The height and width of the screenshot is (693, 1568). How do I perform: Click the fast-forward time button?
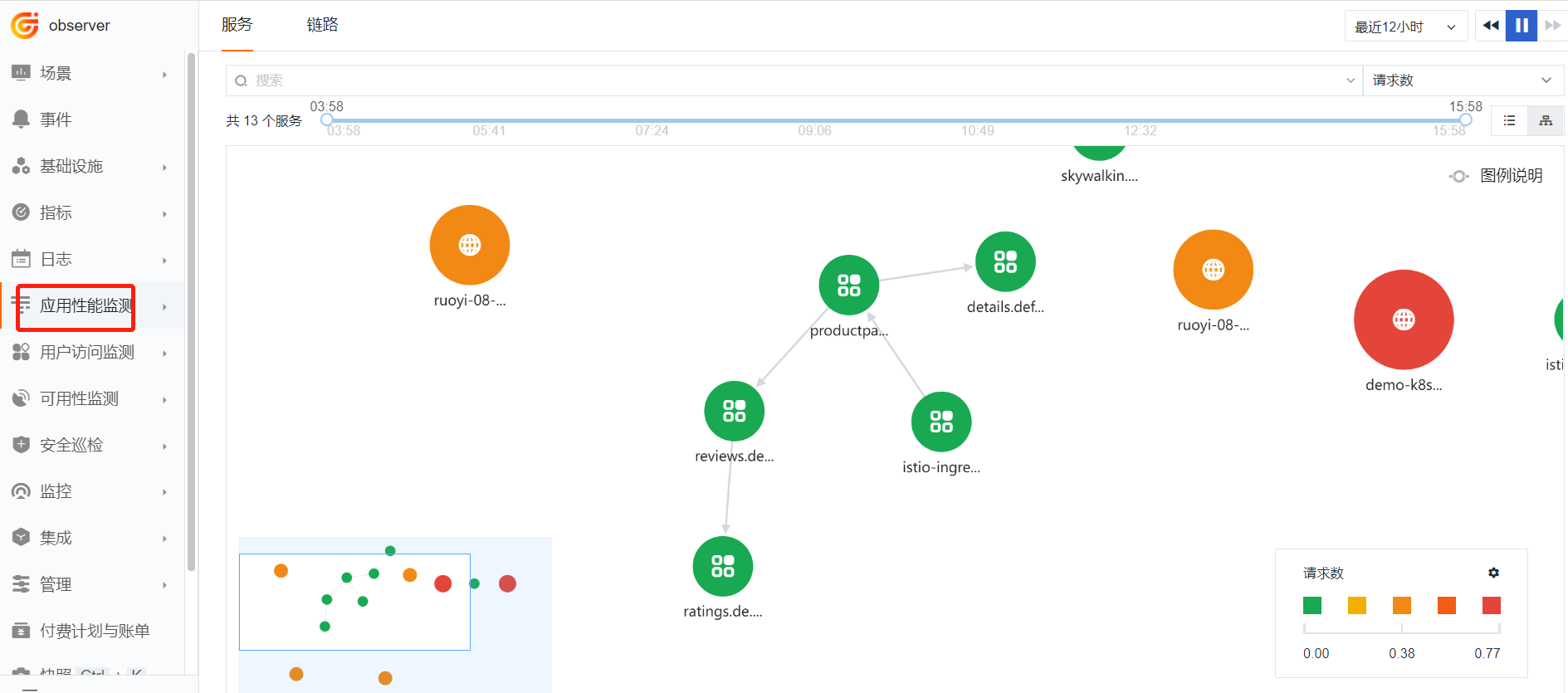(x=1552, y=26)
